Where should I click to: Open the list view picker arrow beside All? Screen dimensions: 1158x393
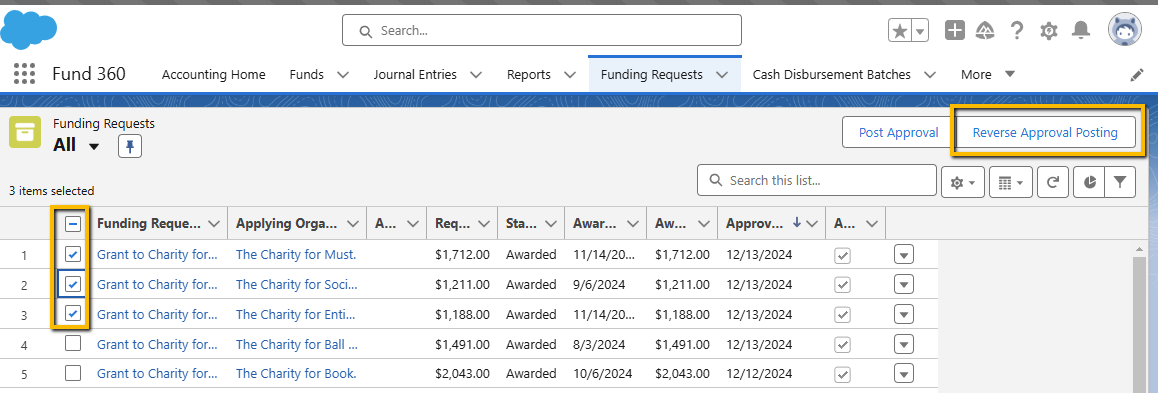tap(94, 146)
